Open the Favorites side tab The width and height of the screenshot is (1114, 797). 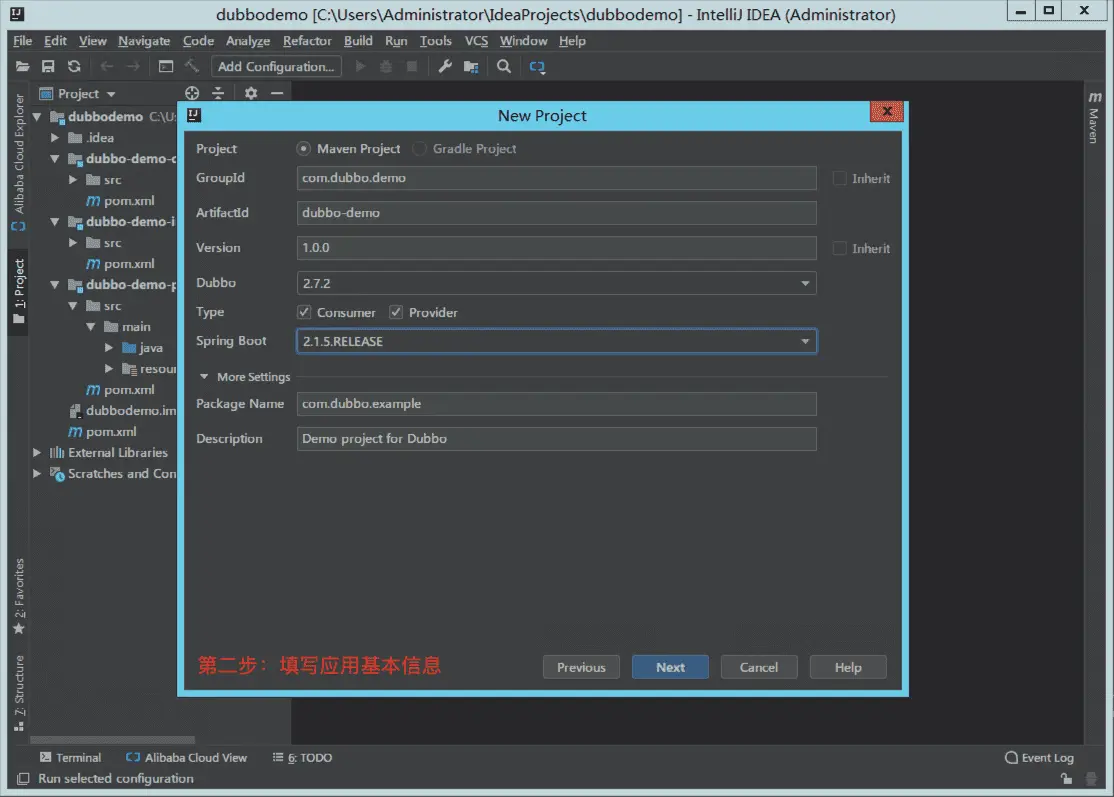[x=18, y=596]
